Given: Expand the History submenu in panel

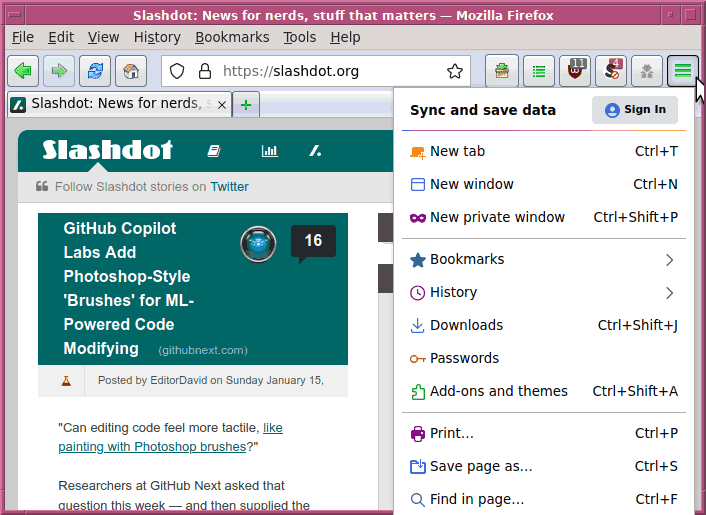Looking at the screenshot, I should 543,292.
